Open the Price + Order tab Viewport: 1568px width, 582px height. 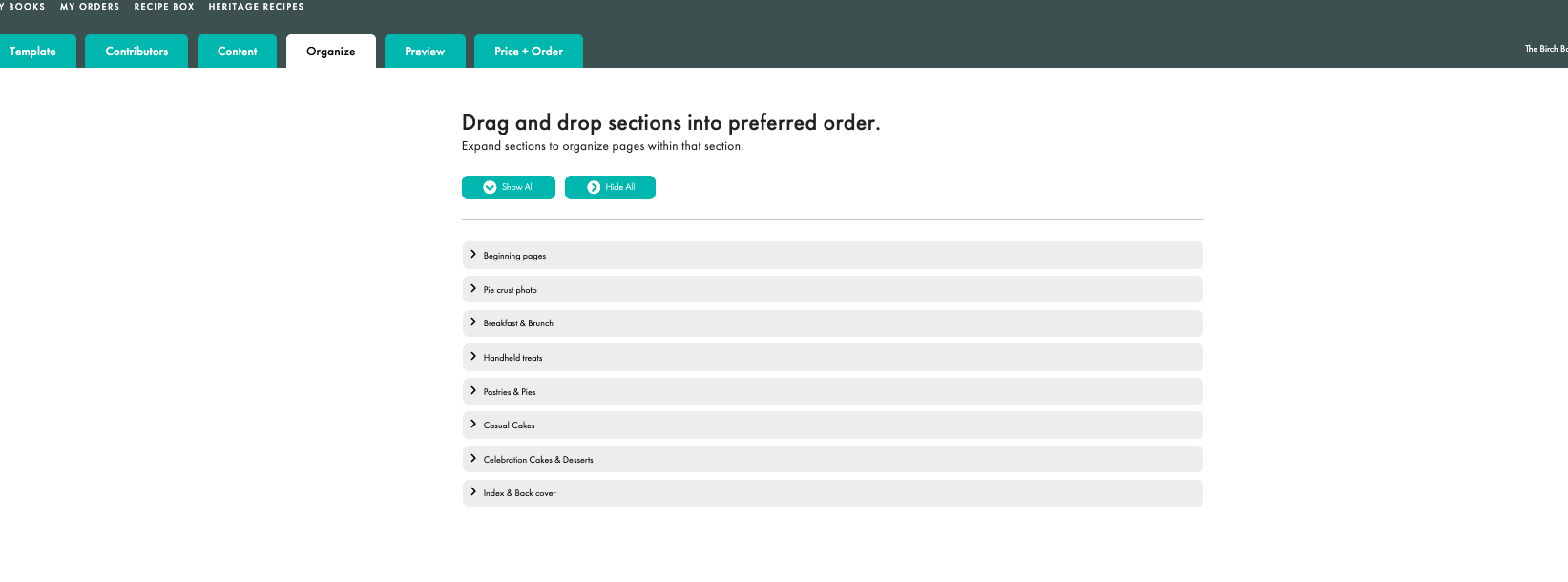click(529, 52)
